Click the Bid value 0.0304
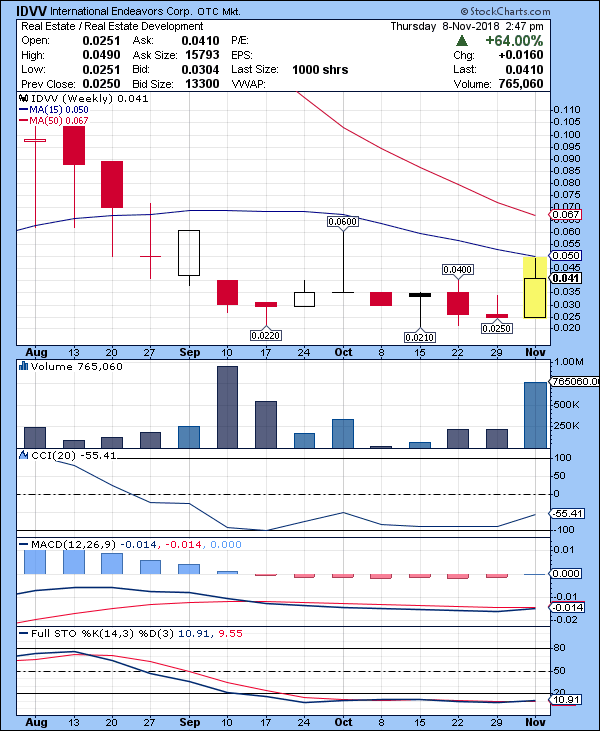The image size is (600, 731). 200,69
